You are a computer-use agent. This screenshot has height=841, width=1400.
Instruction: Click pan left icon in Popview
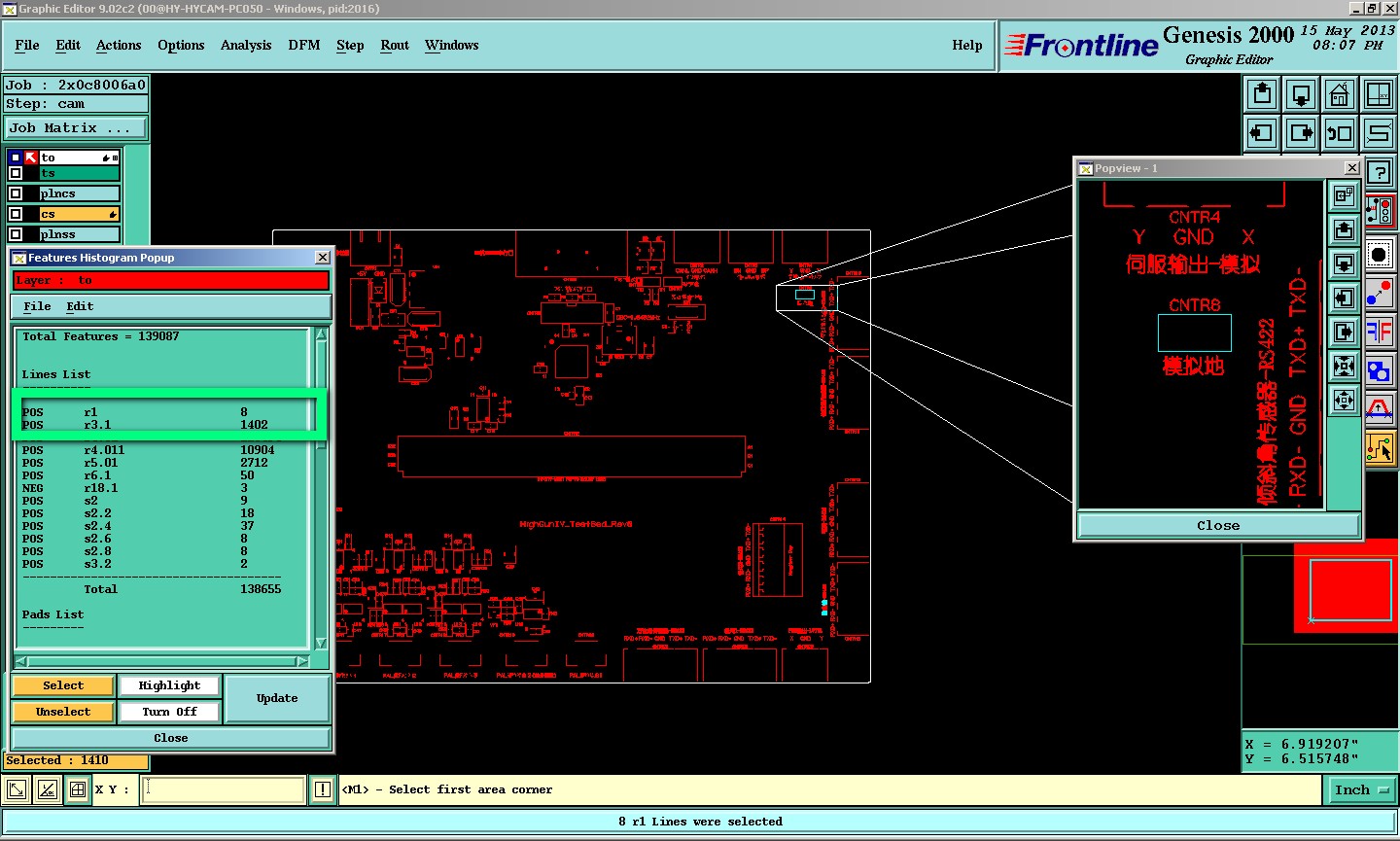1344,298
